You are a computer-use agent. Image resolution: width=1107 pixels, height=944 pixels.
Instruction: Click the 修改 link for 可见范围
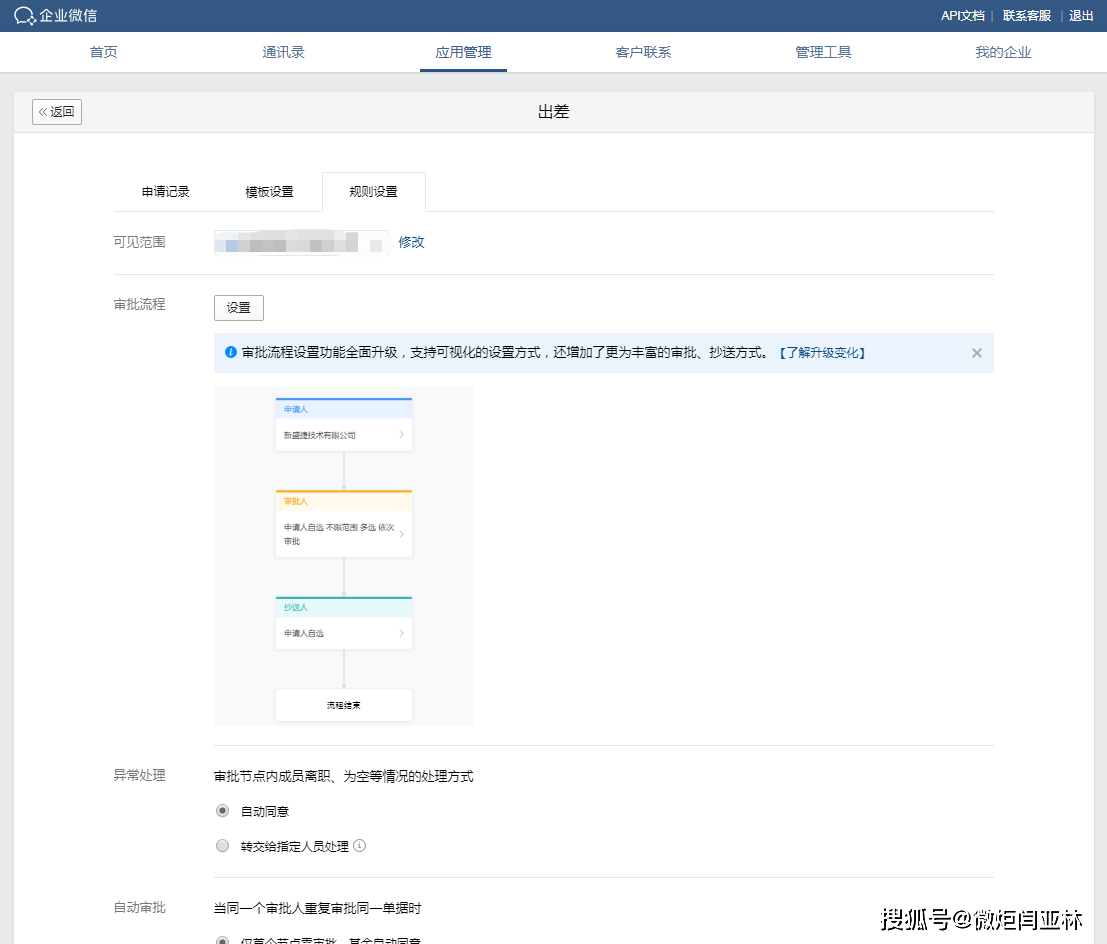(412, 242)
